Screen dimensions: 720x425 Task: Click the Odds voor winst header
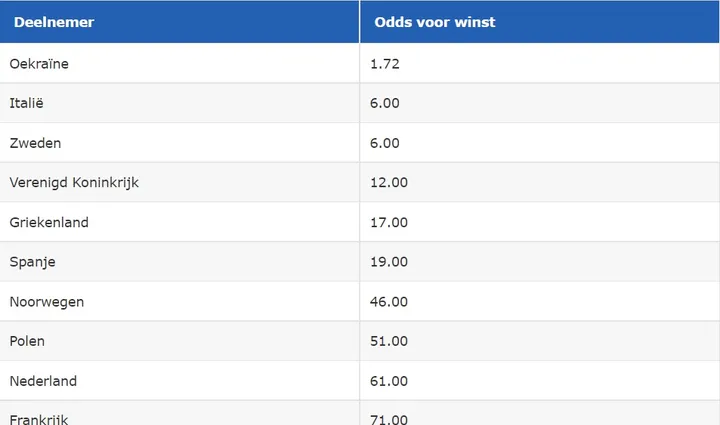[x=435, y=22]
